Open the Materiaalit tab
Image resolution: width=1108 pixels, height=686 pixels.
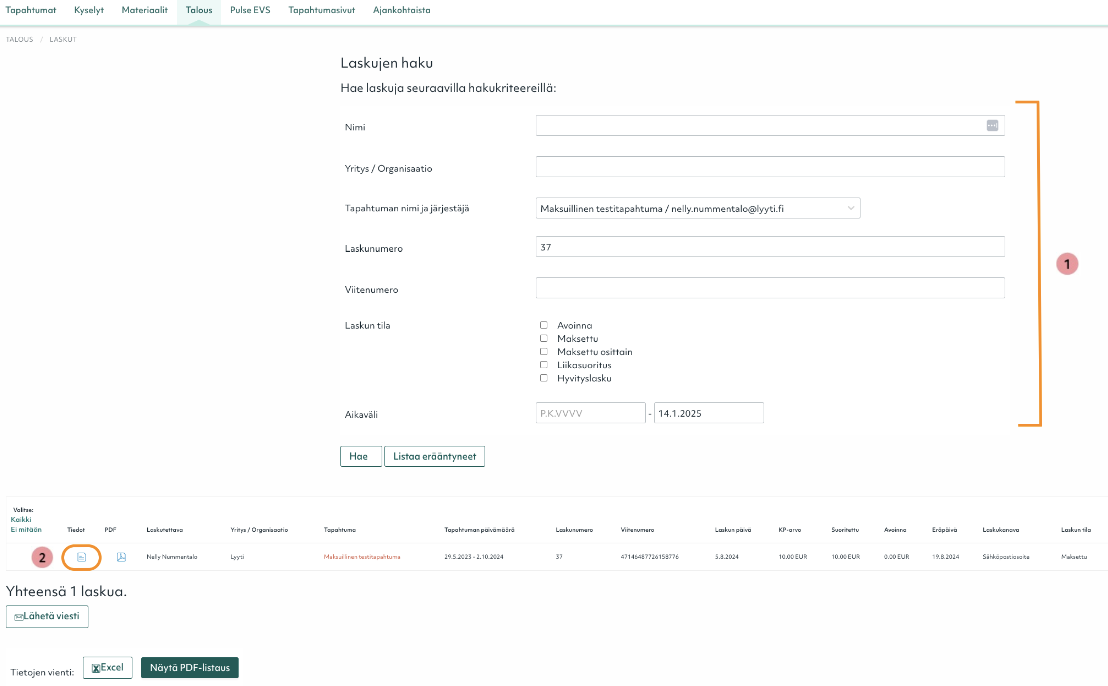(145, 10)
